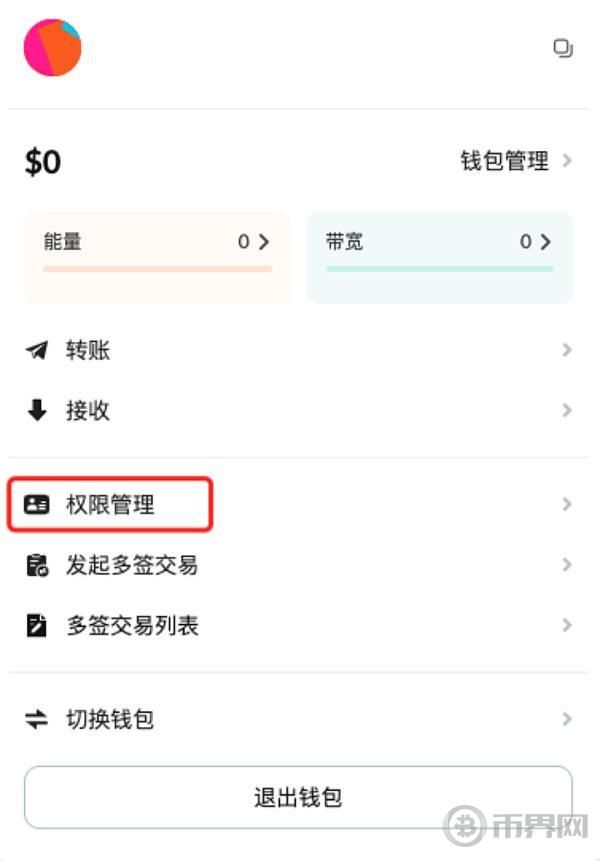Select the document icon beside 多签交易列表
Image resolution: width=600 pixels, height=861 pixels.
coord(37,625)
